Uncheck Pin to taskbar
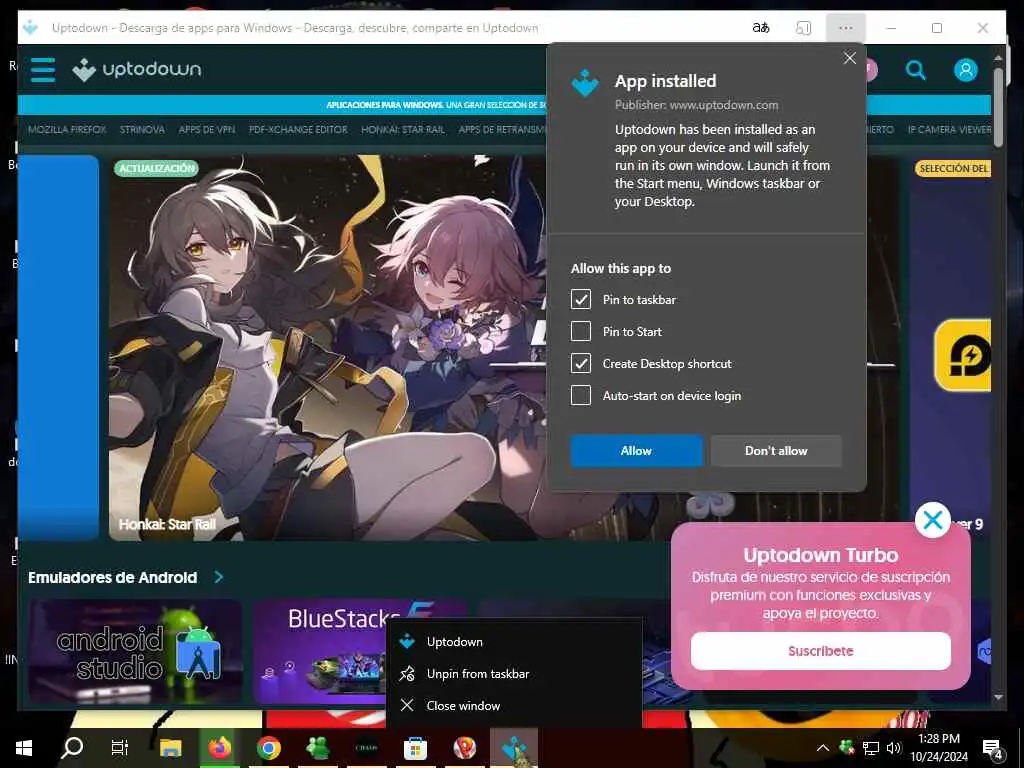The width and height of the screenshot is (1024, 768). pyautogui.click(x=581, y=300)
